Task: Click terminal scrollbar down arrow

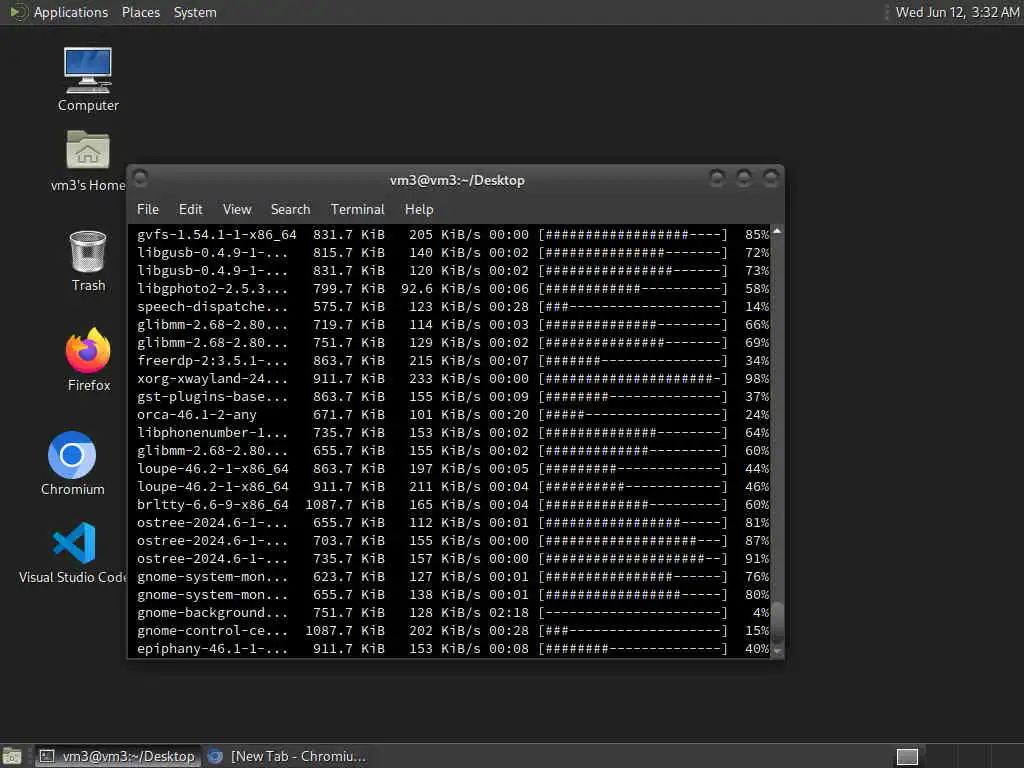Action: [777, 650]
